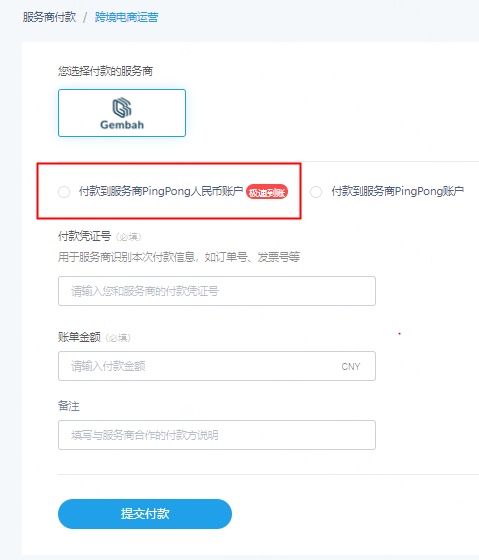Click the 您选择付款的服务商 heading
This screenshot has width=479, height=560.
[x=105, y=71]
